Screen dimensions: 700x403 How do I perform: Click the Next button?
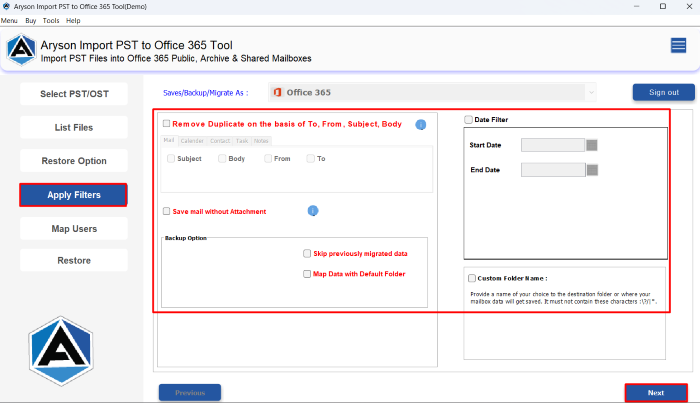click(x=656, y=393)
